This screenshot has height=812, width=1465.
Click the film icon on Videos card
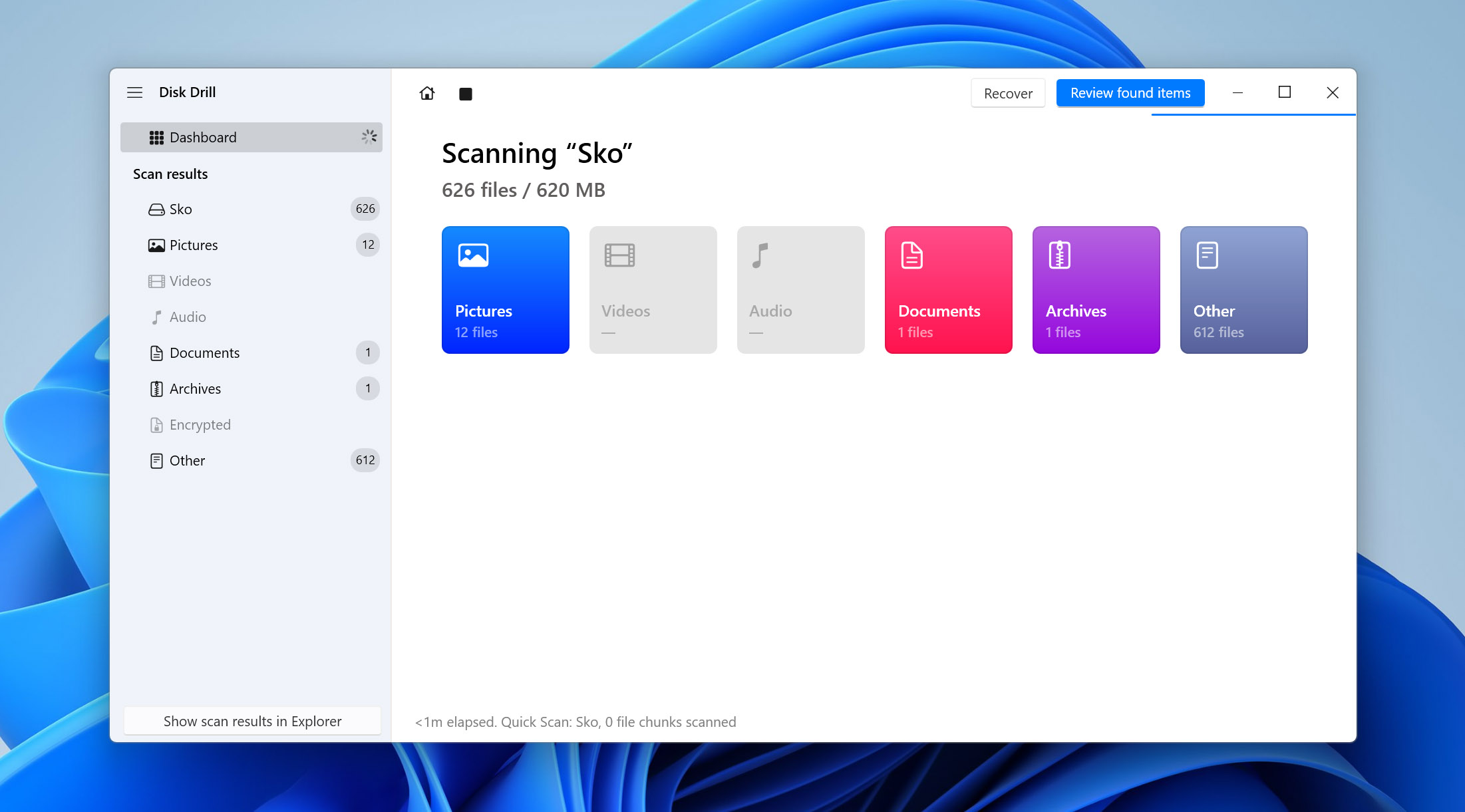coord(619,255)
